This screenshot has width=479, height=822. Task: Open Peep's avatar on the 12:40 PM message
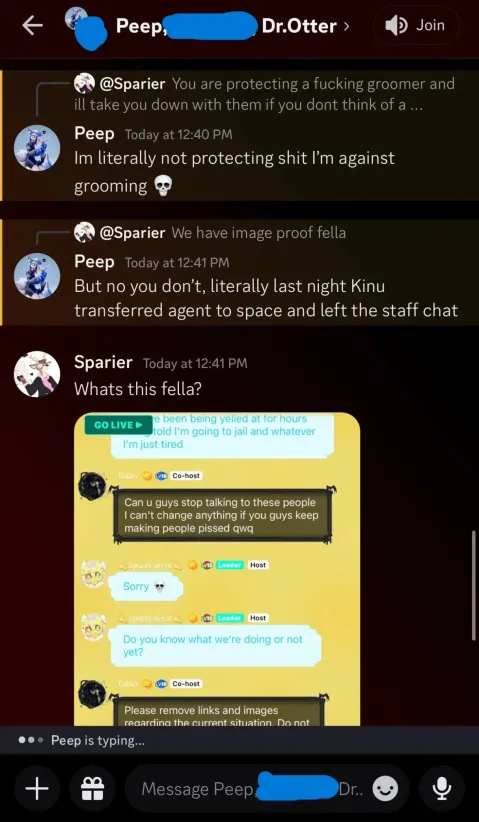pyautogui.click(x=37, y=148)
